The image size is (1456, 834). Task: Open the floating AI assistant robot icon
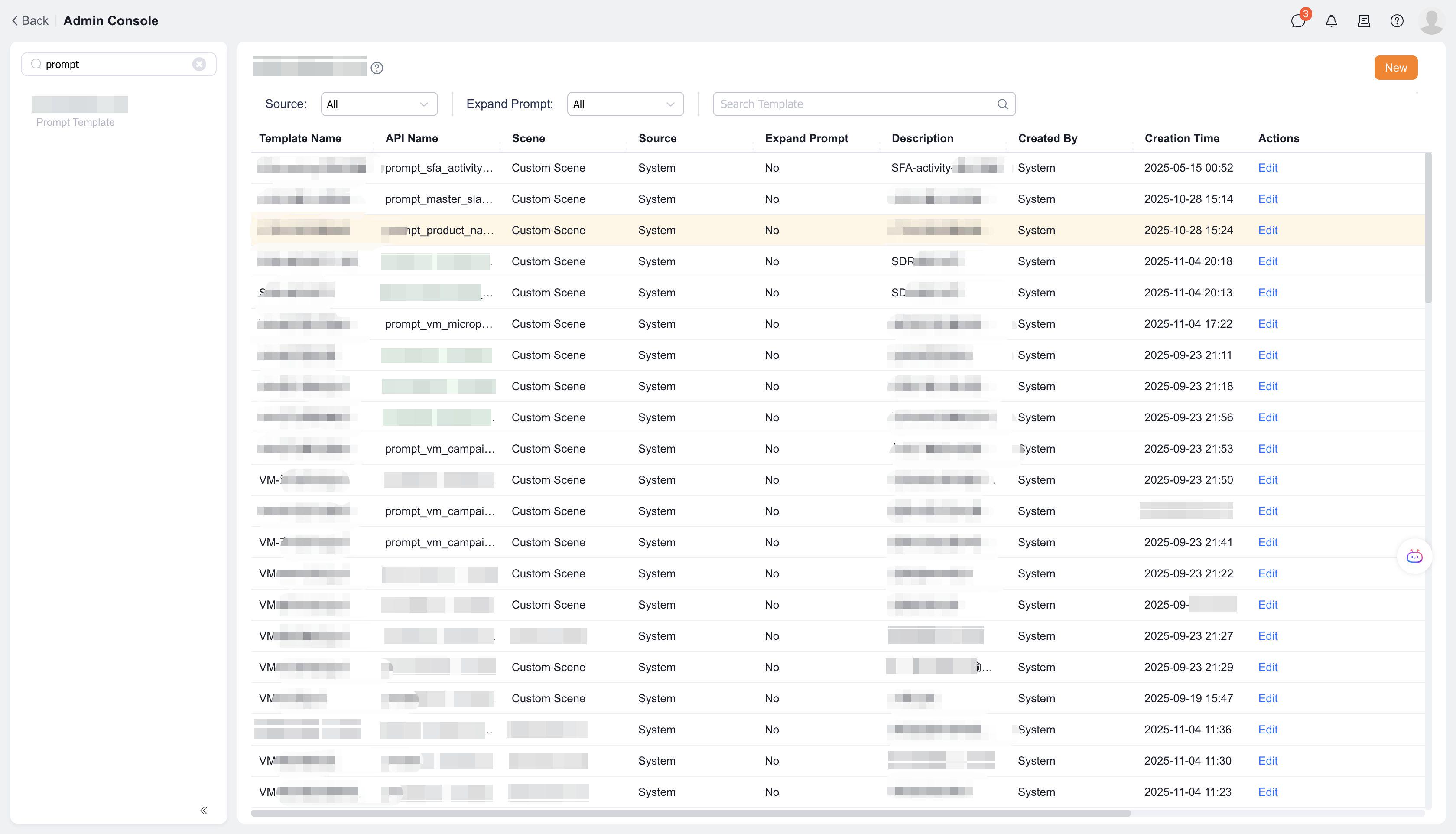[1414, 556]
